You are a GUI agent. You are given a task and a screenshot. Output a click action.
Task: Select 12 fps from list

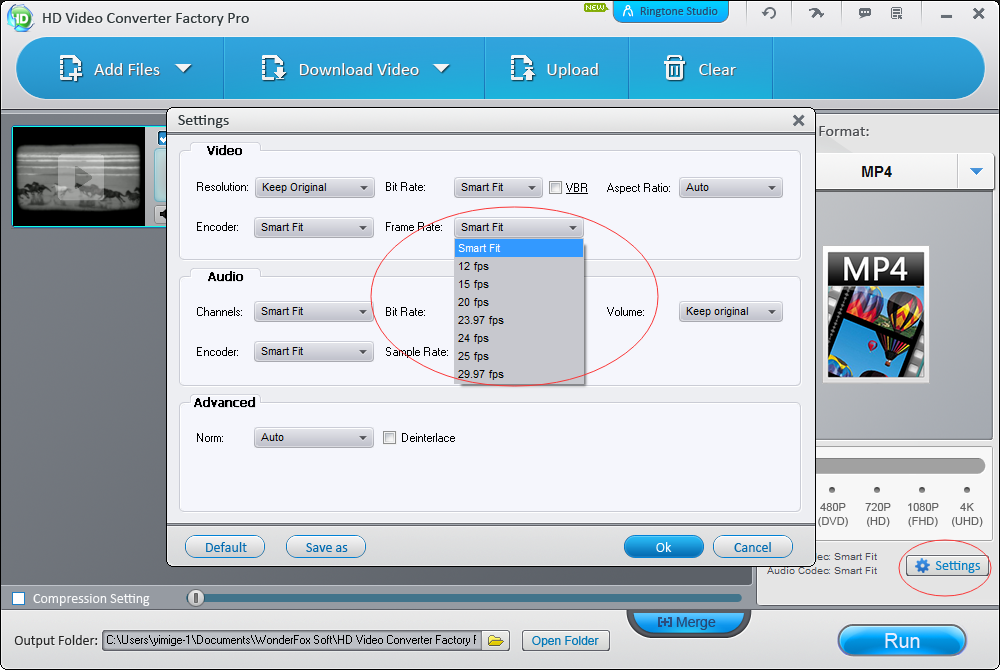point(518,266)
